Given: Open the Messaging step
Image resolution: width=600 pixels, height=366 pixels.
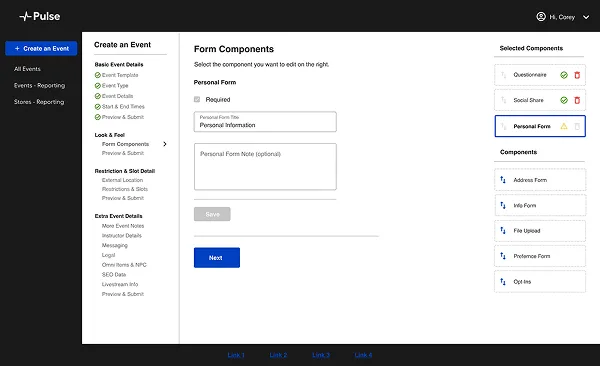Looking at the screenshot, I should click(x=115, y=245).
